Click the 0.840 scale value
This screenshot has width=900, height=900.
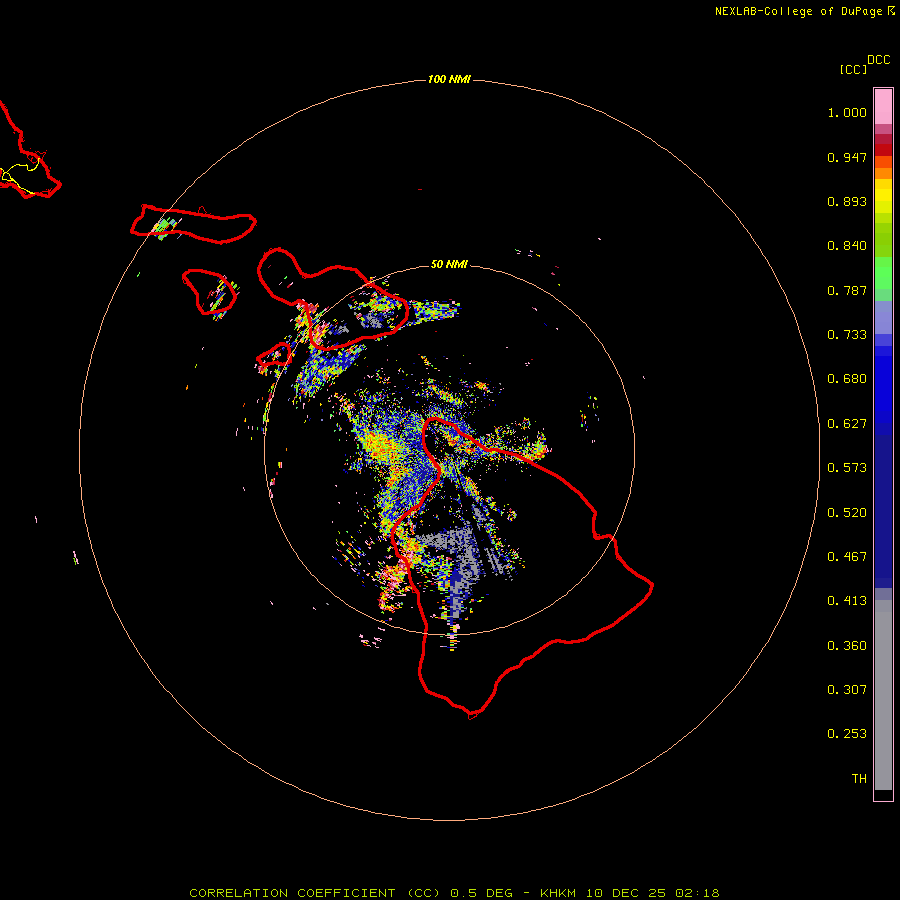click(x=847, y=246)
